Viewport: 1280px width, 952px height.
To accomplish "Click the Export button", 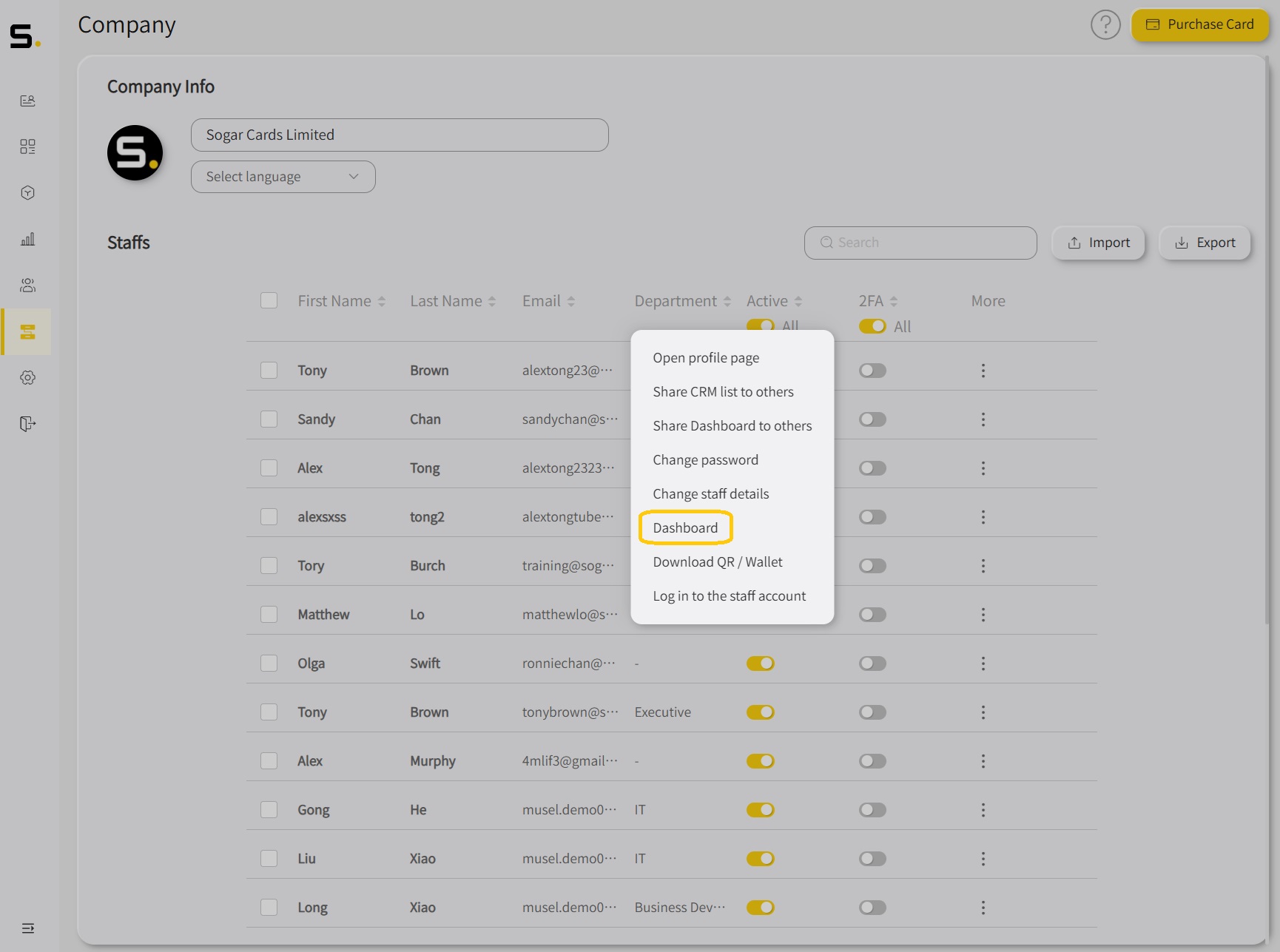I will pos(1205,243).
